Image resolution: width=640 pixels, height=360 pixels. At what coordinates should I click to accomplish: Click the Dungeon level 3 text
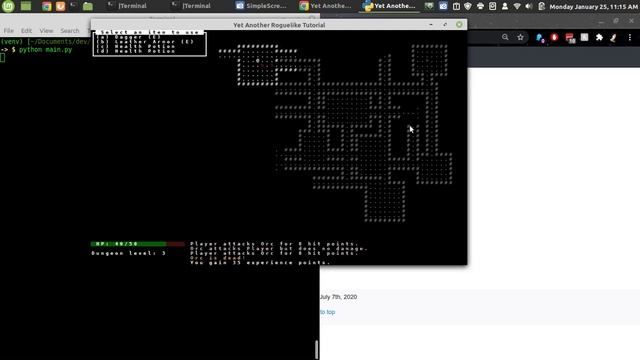(129, 253)
